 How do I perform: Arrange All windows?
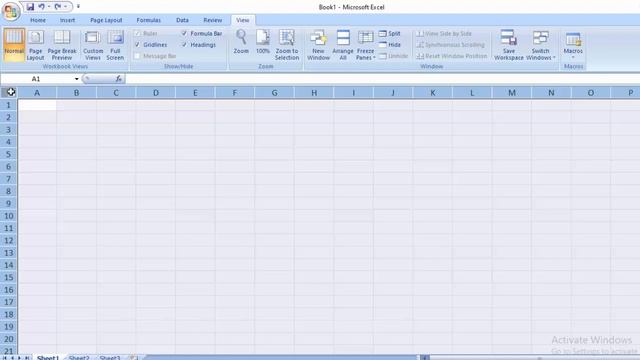(x=343, y=44)
